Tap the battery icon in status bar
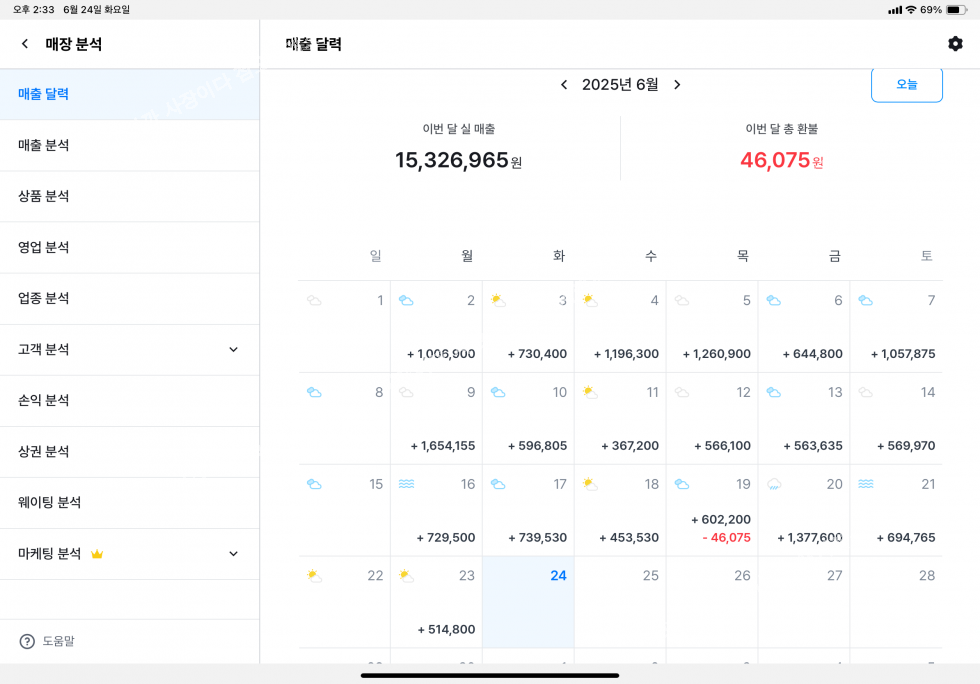Image resolution: width=980 pixels, height=684 pixels. [x=956, y=10]
